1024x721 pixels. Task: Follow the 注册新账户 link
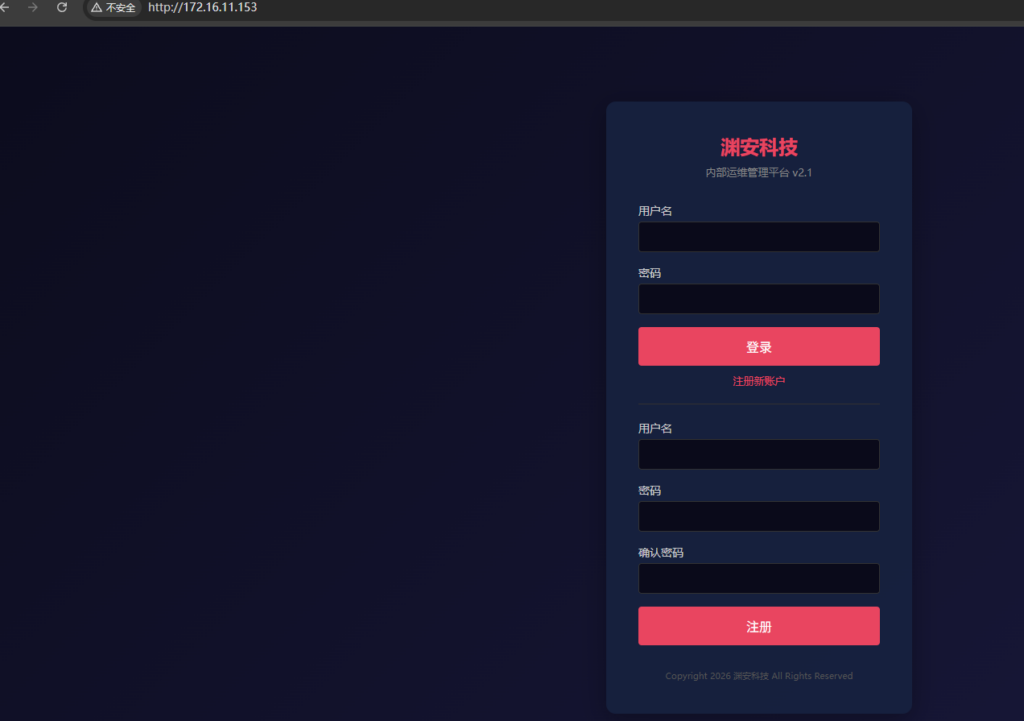click(758, 381)
